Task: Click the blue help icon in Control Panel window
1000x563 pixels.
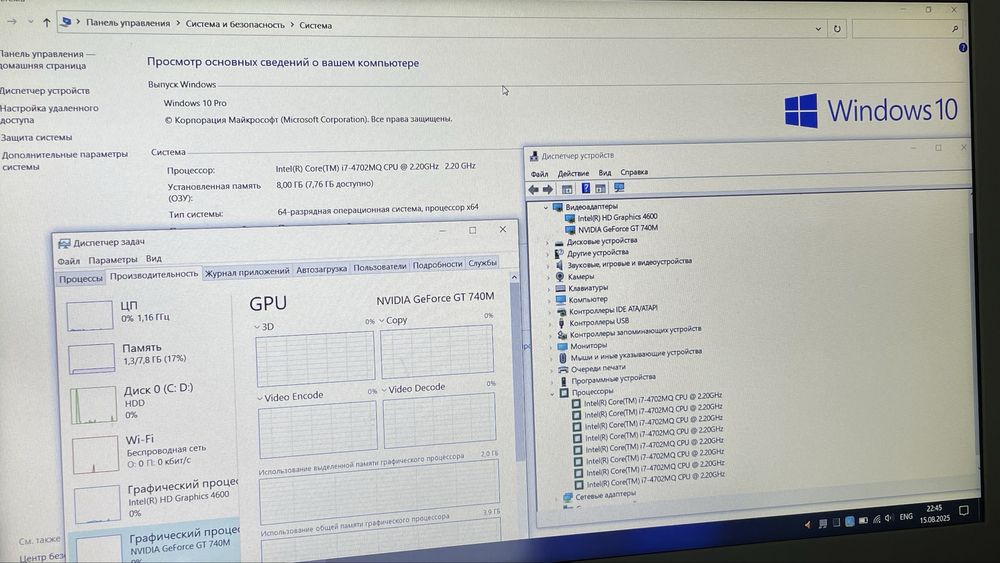Action: (x=962, y=48)
